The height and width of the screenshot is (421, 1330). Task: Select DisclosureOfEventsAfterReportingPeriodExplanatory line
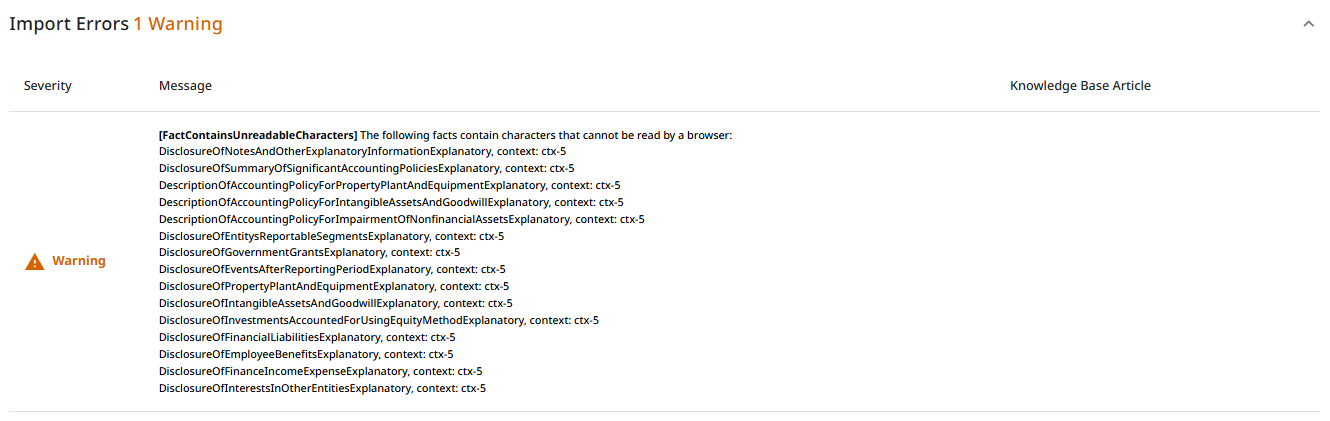point(332,270)
